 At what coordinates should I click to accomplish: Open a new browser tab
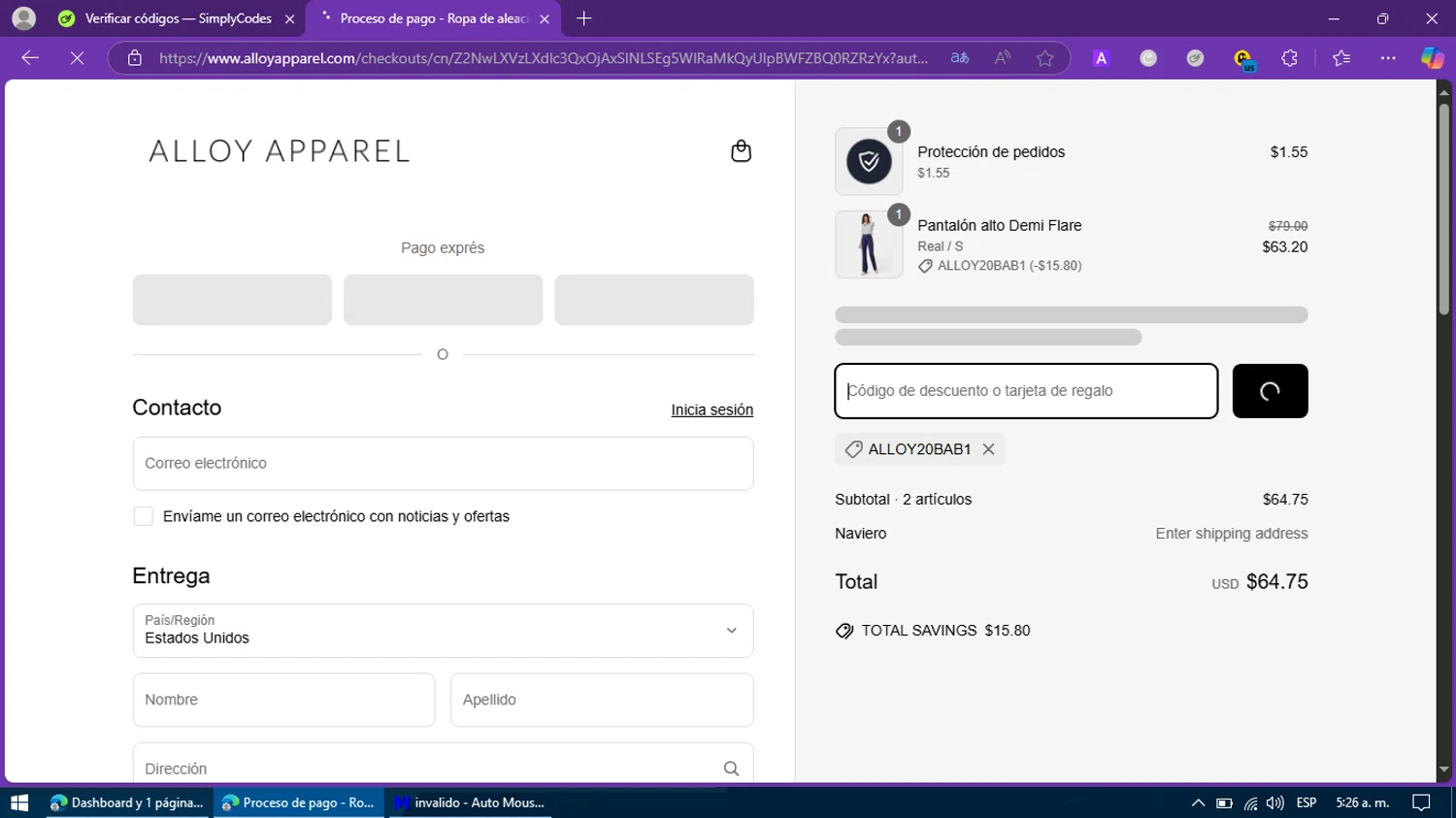[583, 18]
